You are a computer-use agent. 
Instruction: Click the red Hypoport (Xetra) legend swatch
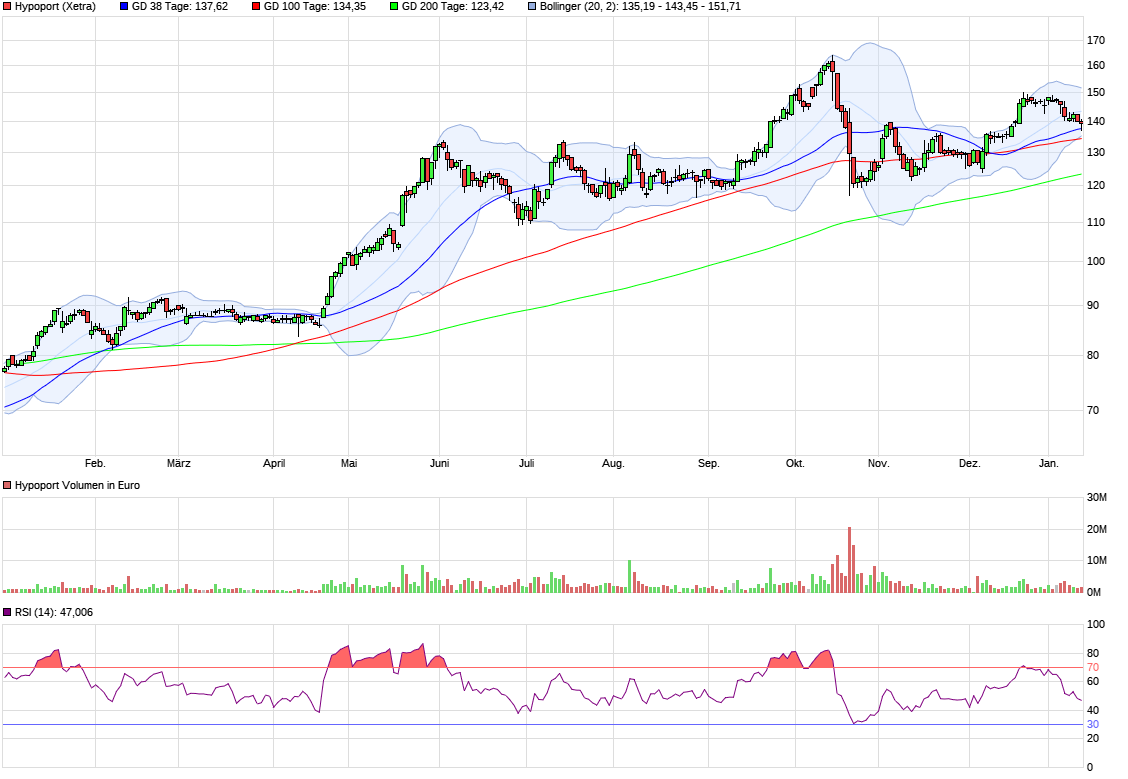pos(7,6)
